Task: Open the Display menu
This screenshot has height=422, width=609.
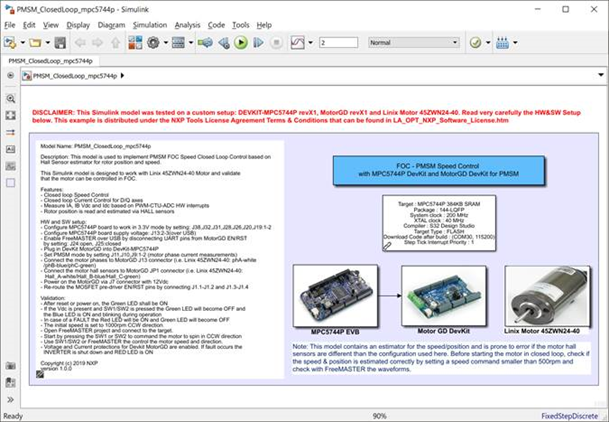Action: [x=78, y=25]
